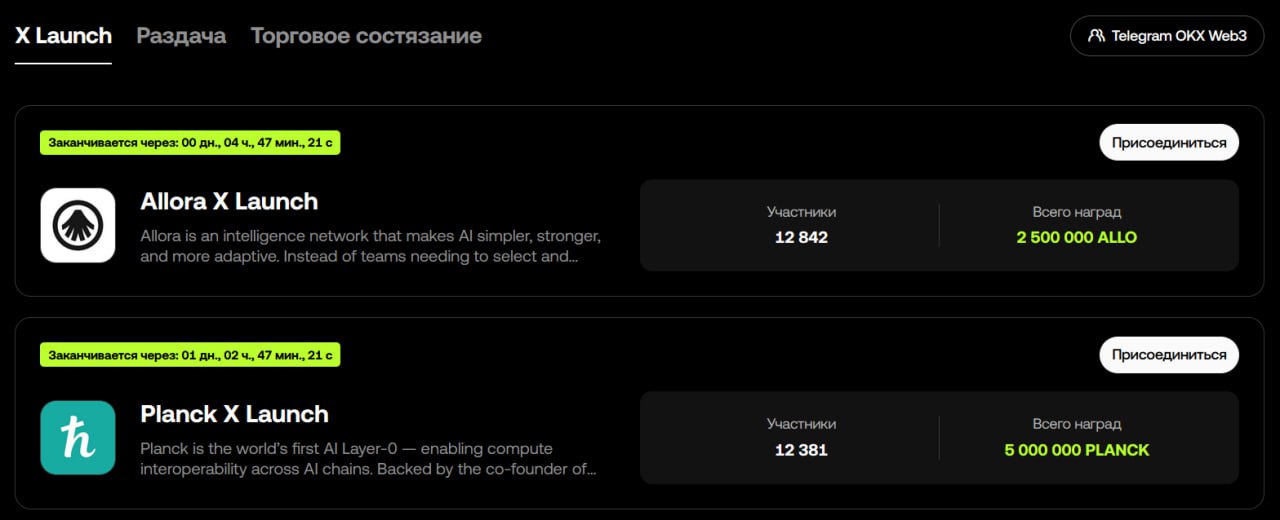This screenshot has width=1280, height=520.
Task: Click Allora participants count 12 842
Action: pos(801,238)
